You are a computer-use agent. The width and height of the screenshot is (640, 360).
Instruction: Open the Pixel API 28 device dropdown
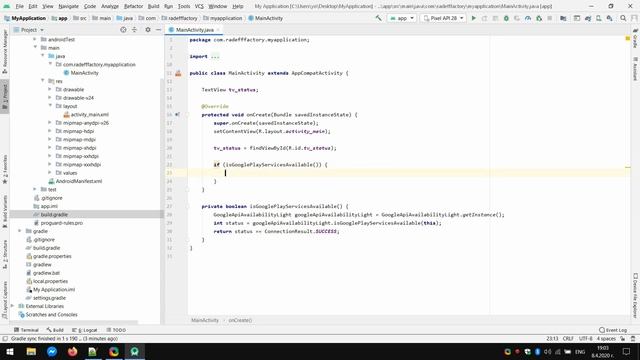(x=443, y=18)
